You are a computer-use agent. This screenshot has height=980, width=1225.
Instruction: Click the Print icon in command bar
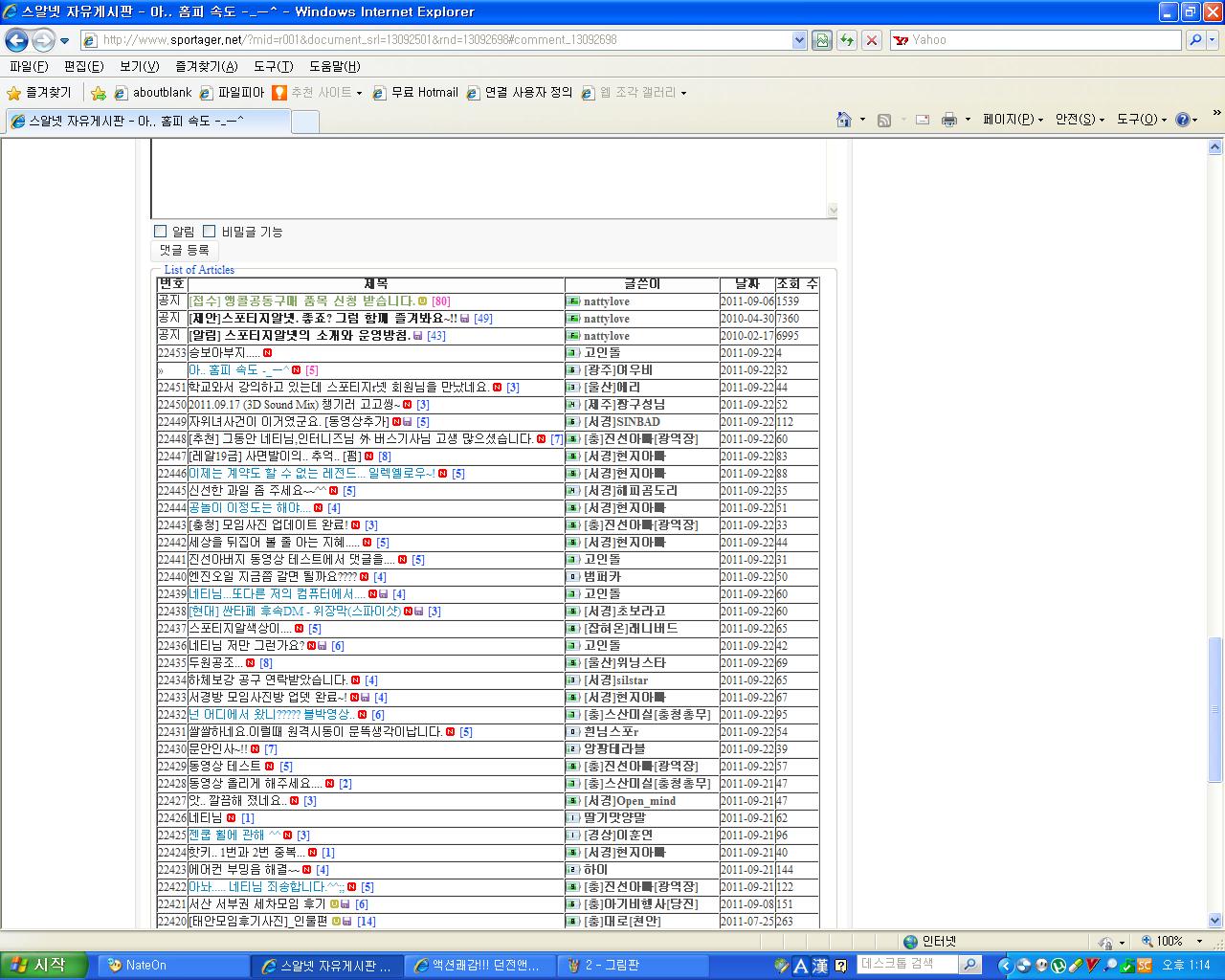[x=949, y=120]
